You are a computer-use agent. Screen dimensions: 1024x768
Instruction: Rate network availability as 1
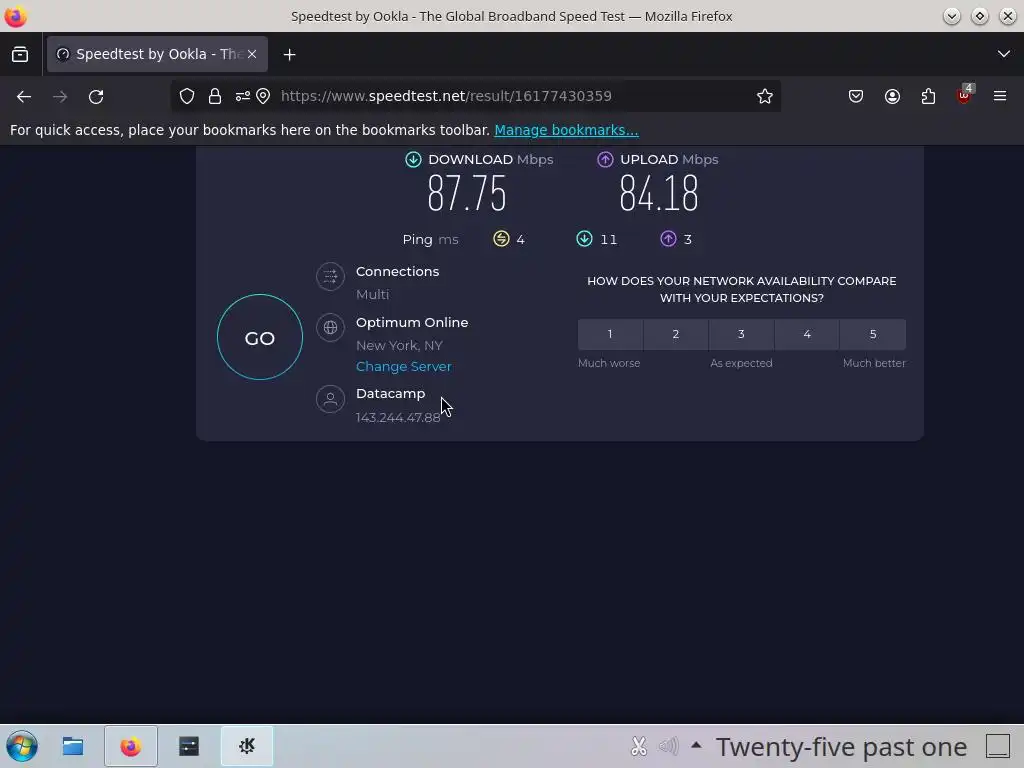[610, 334]
